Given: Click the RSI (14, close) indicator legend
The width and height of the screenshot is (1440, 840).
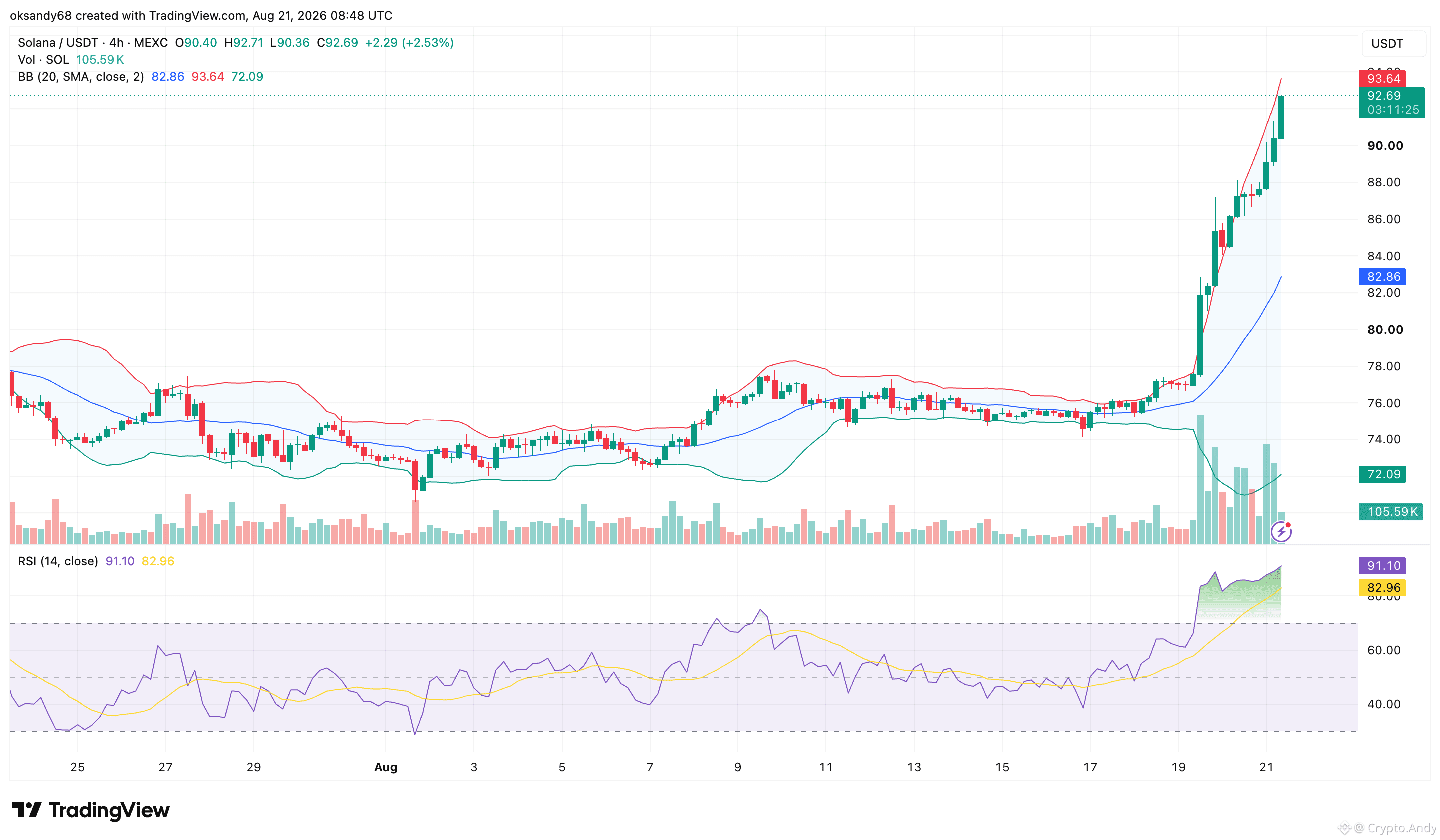Looking at the screenshot, I should pyautogui.click(x=58, y=561).
